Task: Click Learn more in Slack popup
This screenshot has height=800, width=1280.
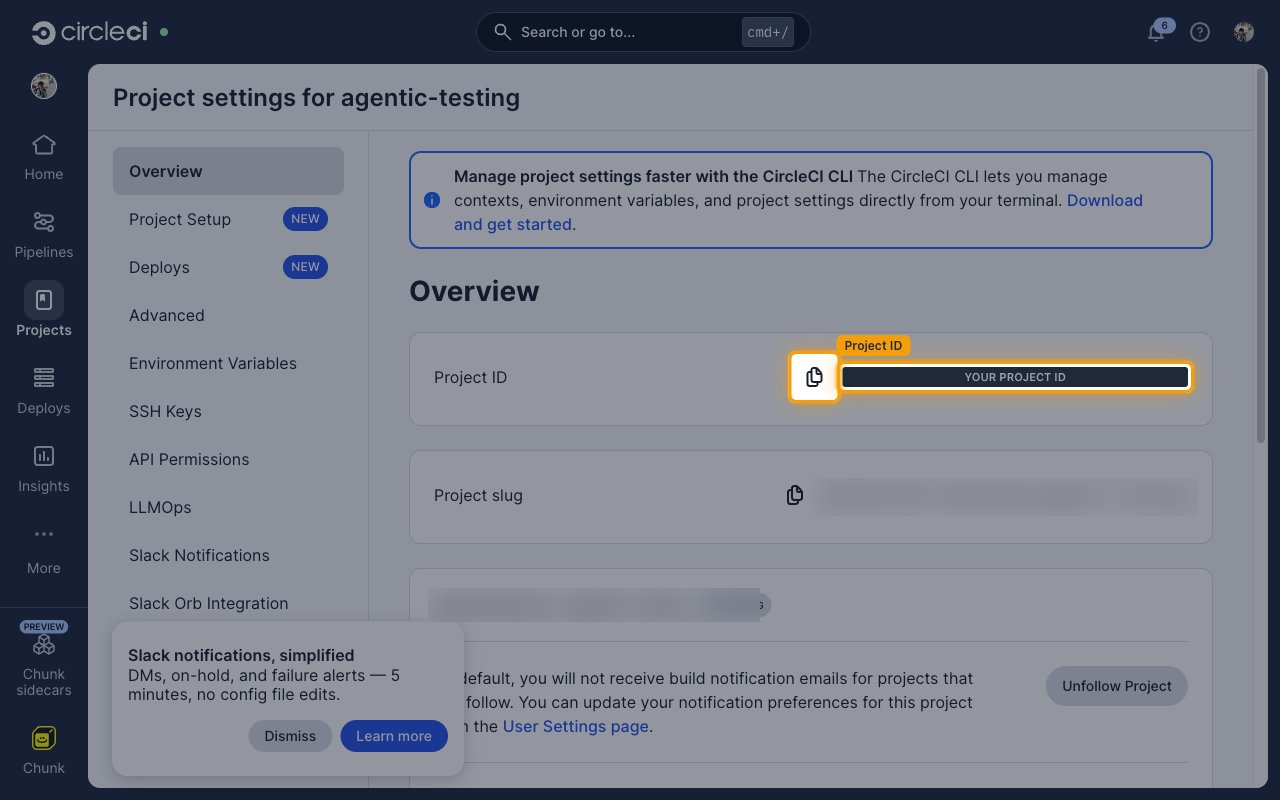Action: pyautogui.click(x=394, y=736)
